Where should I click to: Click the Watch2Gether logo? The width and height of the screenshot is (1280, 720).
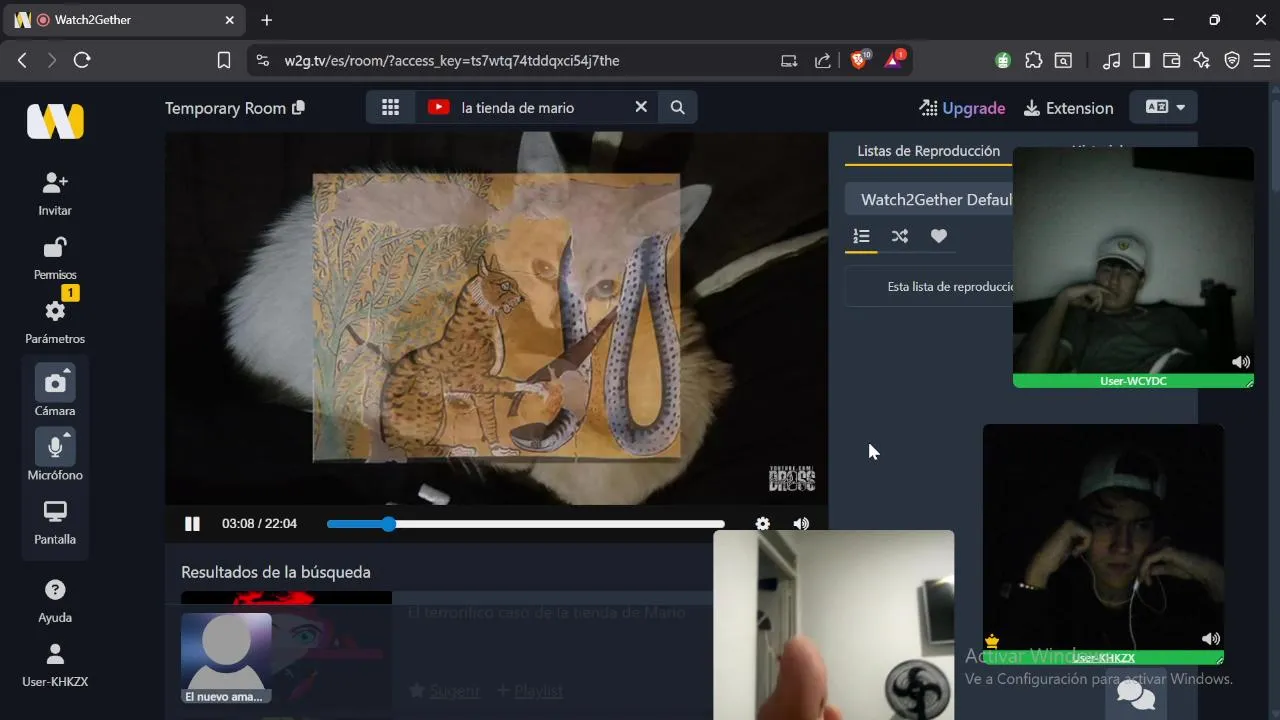(x=55, y=121)
